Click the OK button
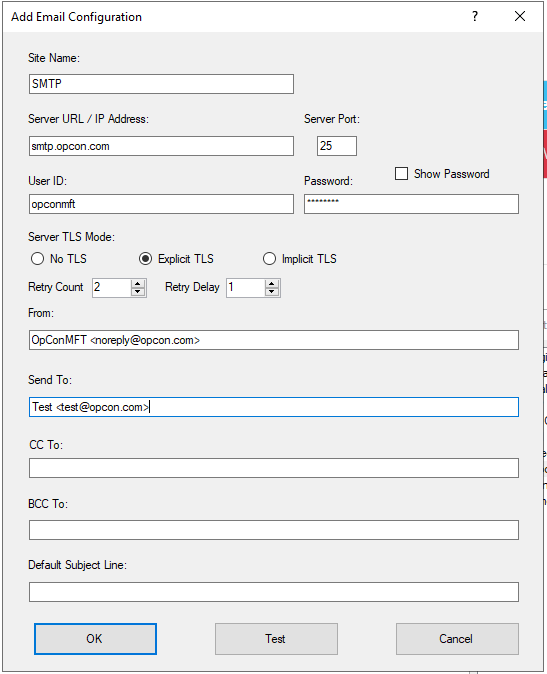 95,639
